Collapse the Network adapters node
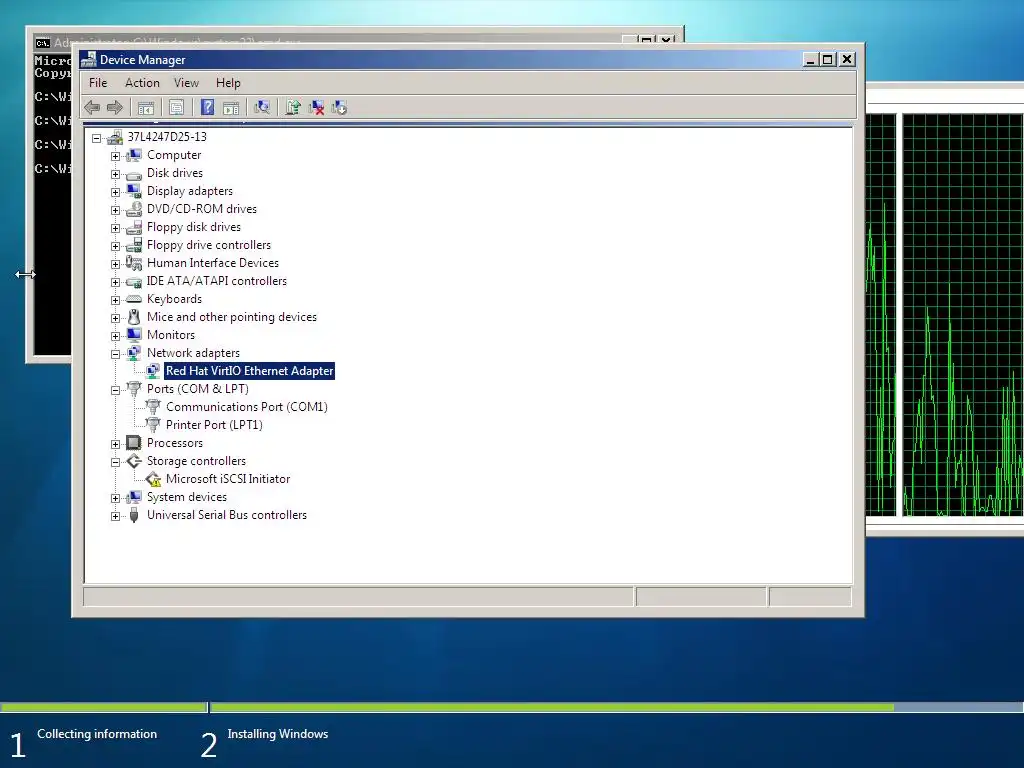 [116, 354]
